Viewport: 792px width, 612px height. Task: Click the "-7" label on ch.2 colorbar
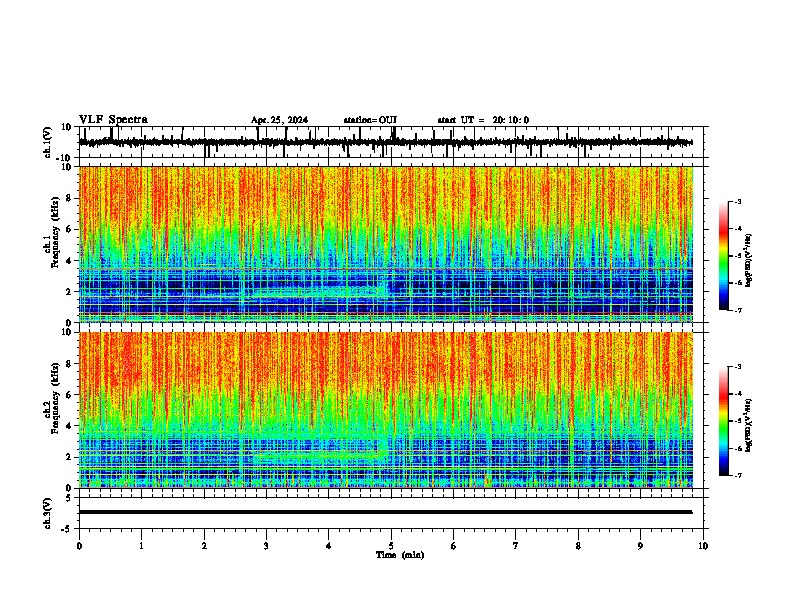(738, 475)
